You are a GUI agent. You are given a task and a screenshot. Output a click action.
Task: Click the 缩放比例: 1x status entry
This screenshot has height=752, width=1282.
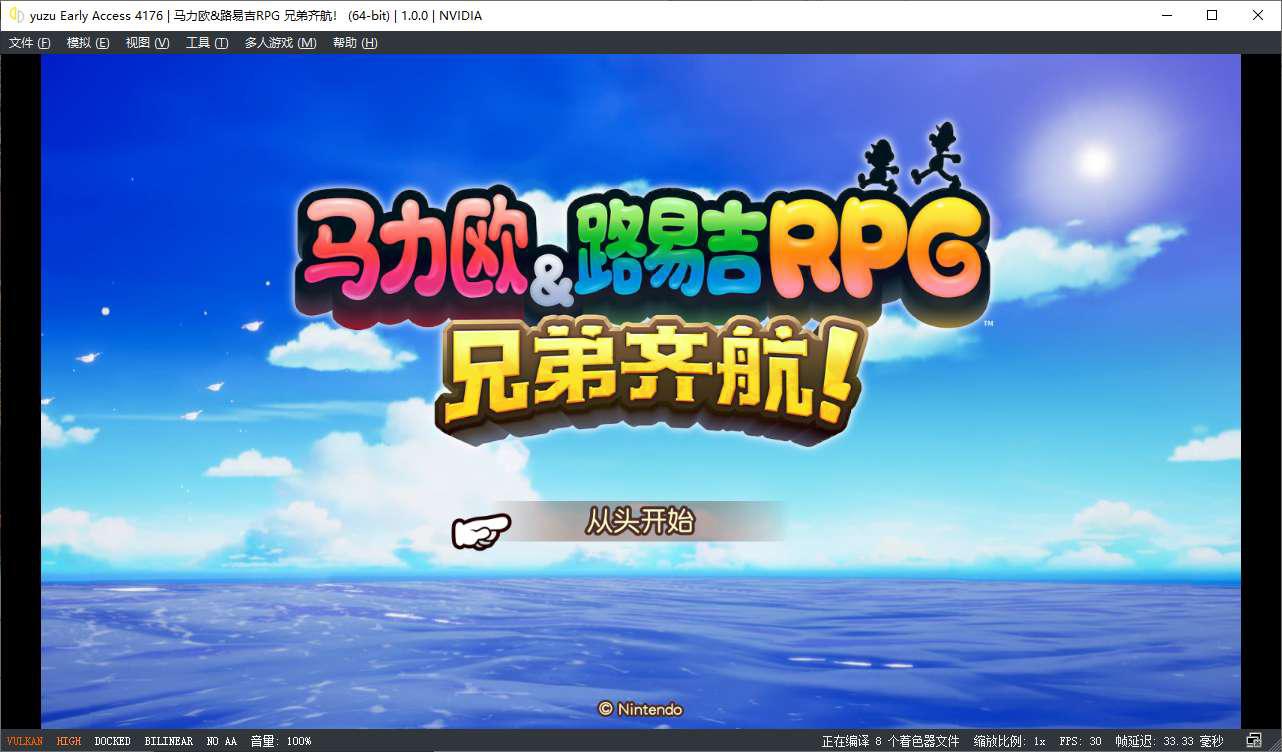[1009, 741]
